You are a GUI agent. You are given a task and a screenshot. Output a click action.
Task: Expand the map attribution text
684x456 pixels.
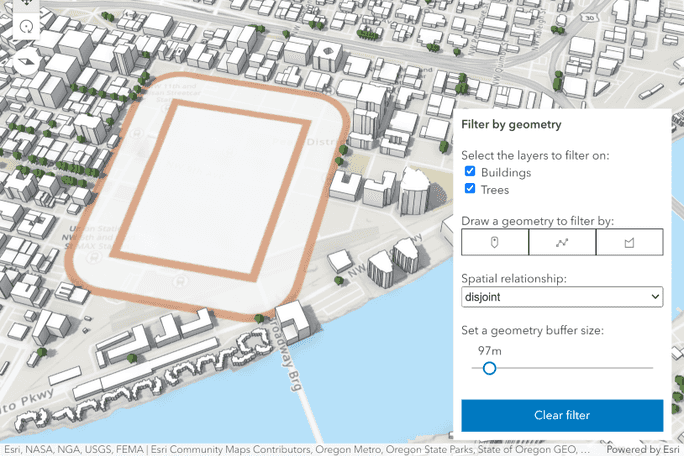pyautogui.click(x=300, y=450)
